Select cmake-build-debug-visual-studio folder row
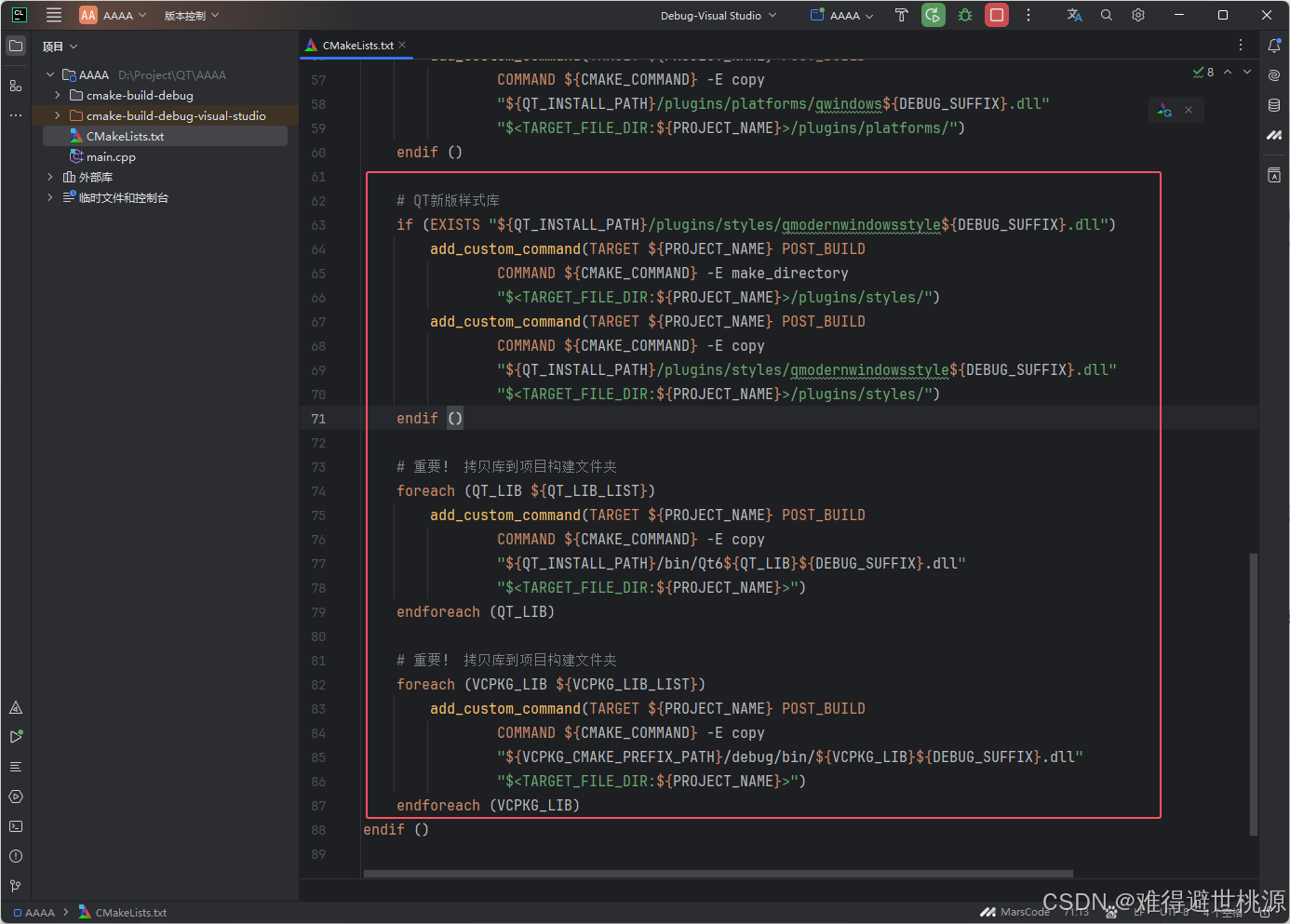Screen dimensions: 1290x924 165,115
